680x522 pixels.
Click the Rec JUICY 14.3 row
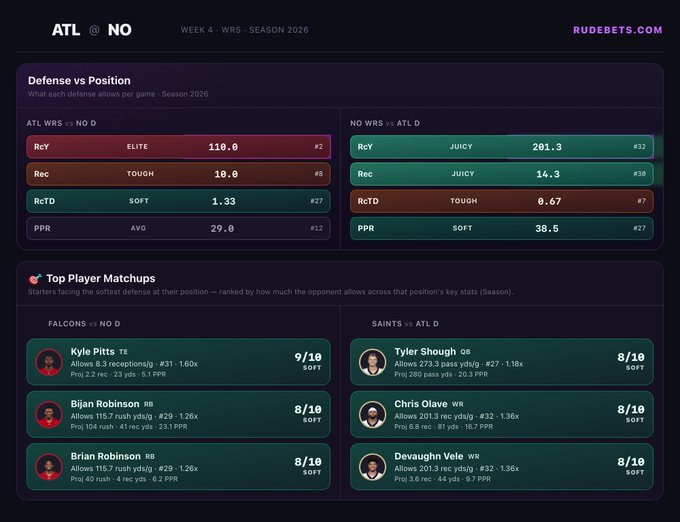click(x=502, y=174)
